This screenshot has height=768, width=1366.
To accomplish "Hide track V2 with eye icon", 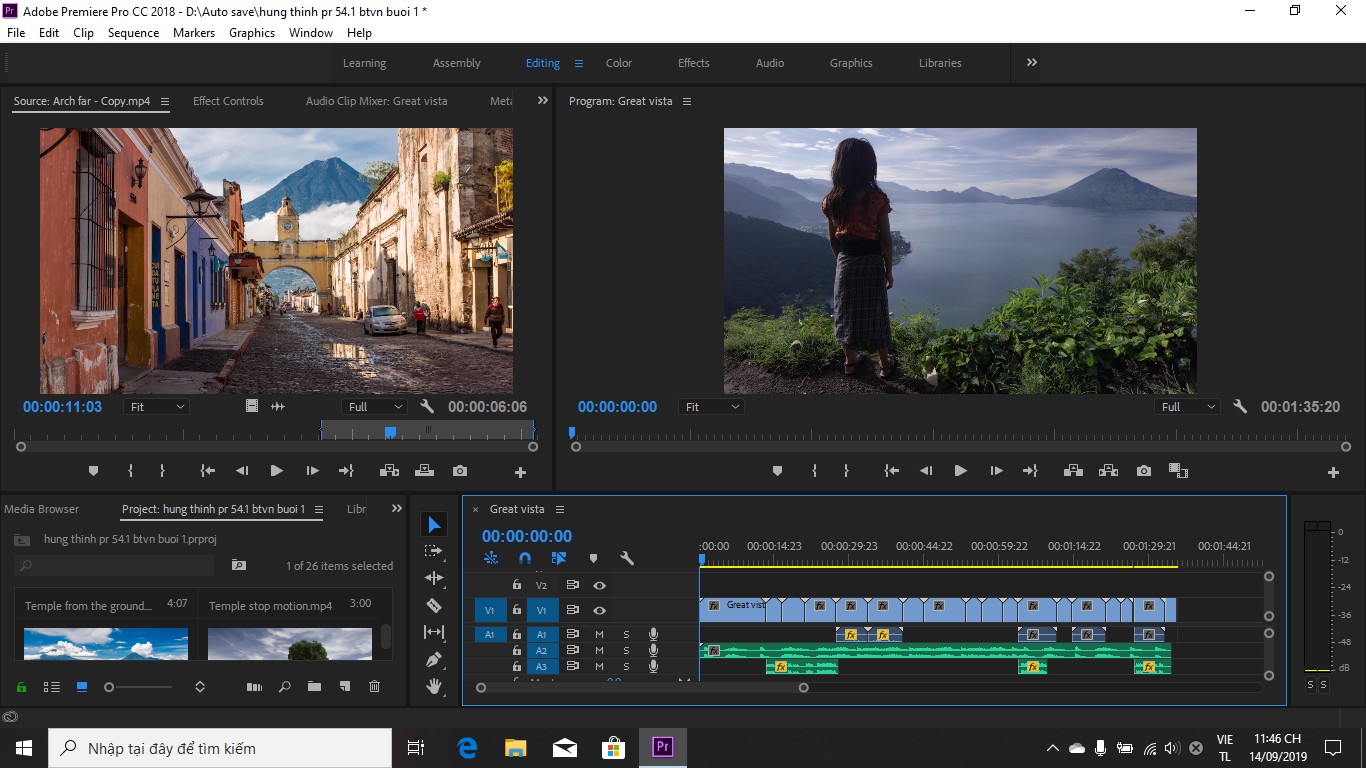I will pyautogui.click(x=599, y=585).
